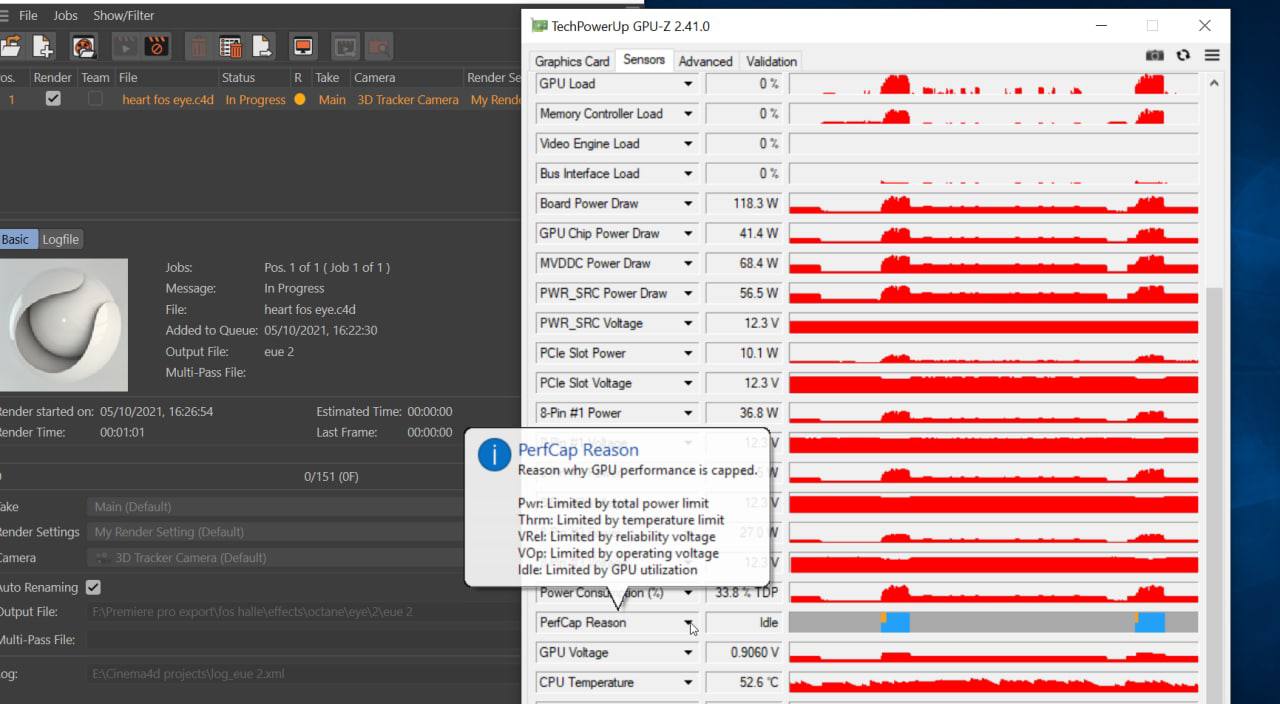This screenshot has height=704, width=1280.
Task: Switch to the Advanced tab in GPU-Z
Action: click(705, 61)
